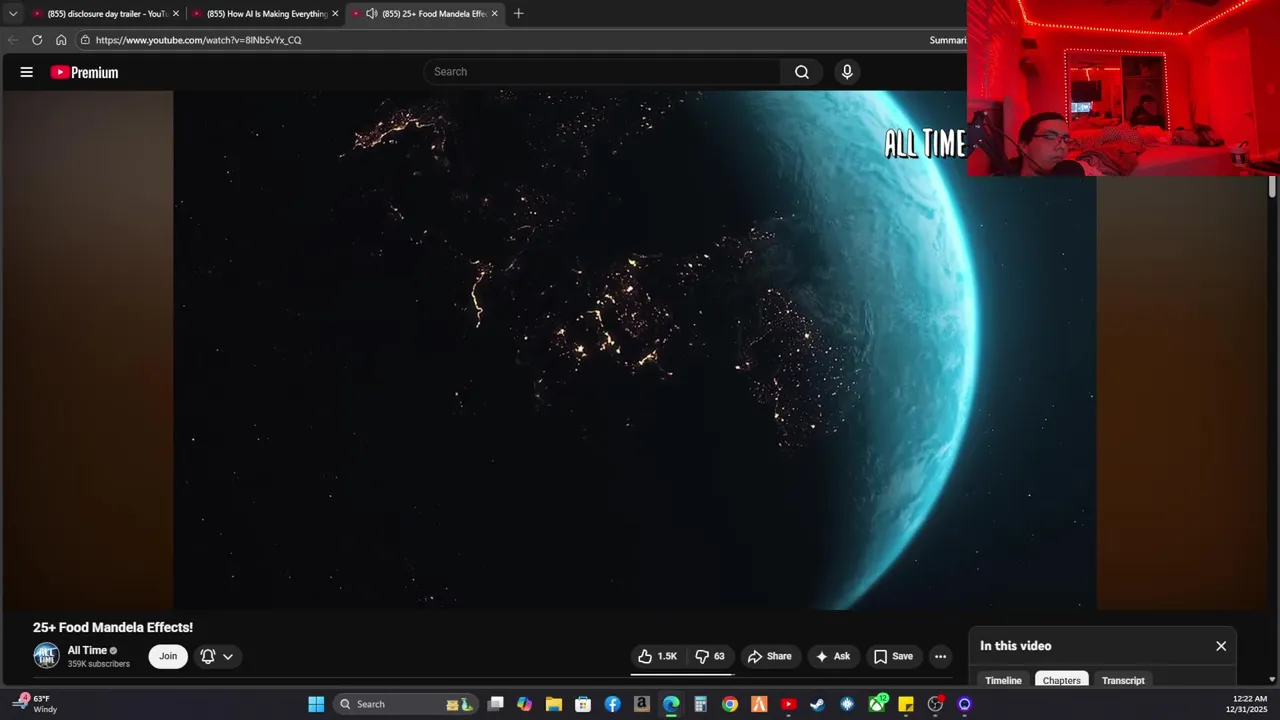The height and width of the screenshot is (720, 1280).
Task: Open the Ask AI button
Action: (x=833, y=656)
